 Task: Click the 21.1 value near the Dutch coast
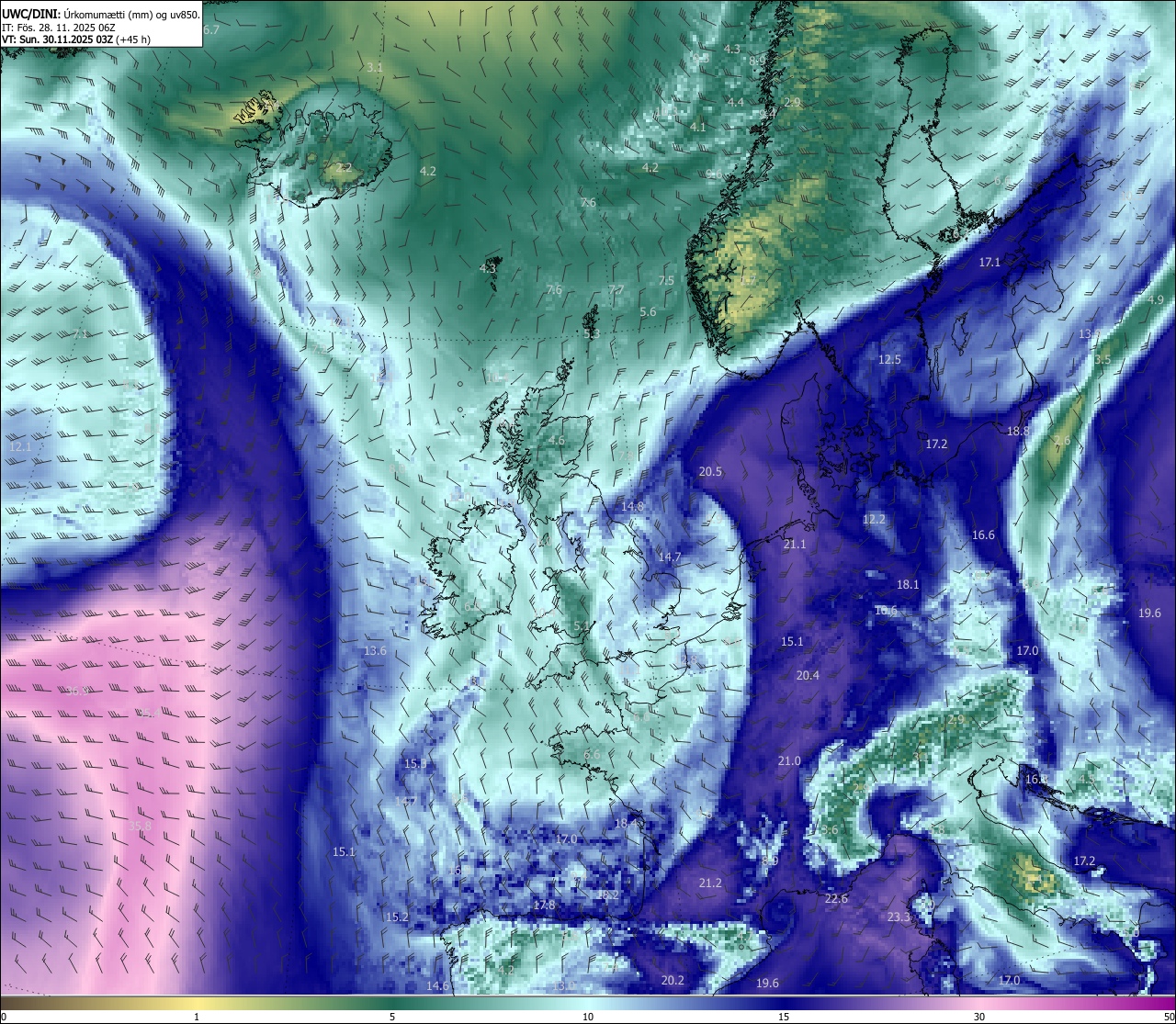(795, 545)
